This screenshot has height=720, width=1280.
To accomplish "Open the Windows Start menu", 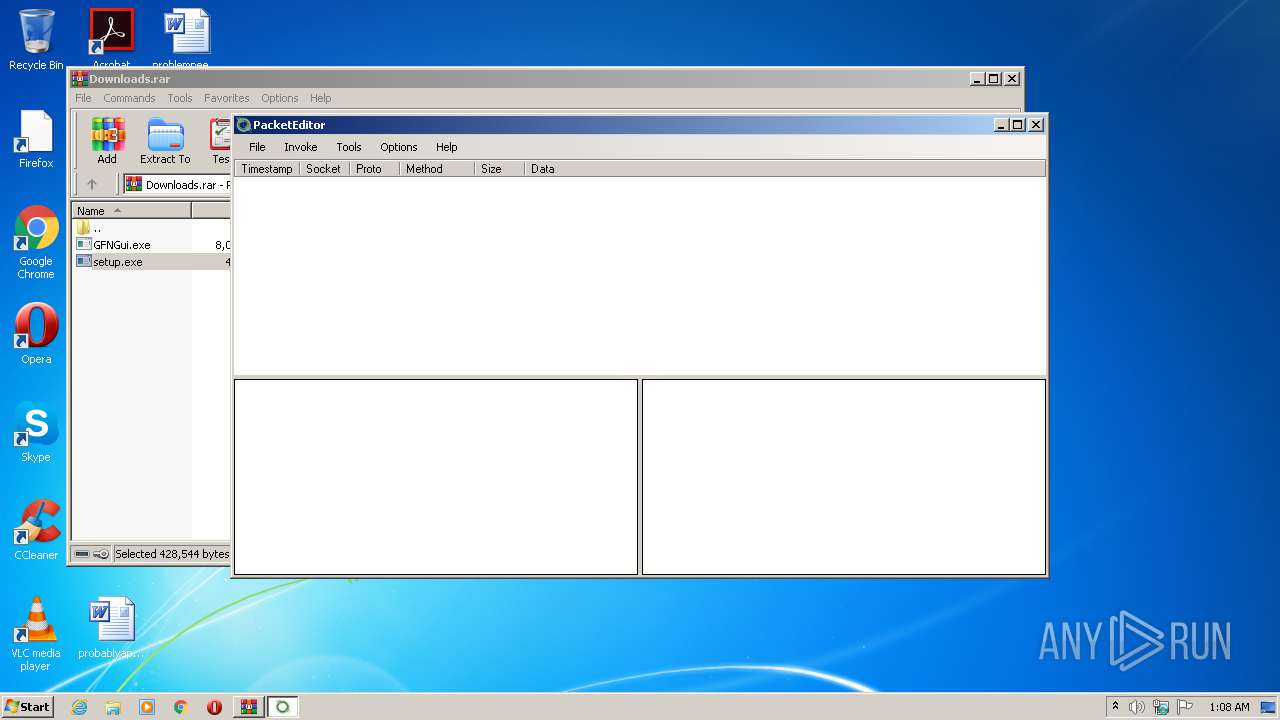I will click(27, 707).
